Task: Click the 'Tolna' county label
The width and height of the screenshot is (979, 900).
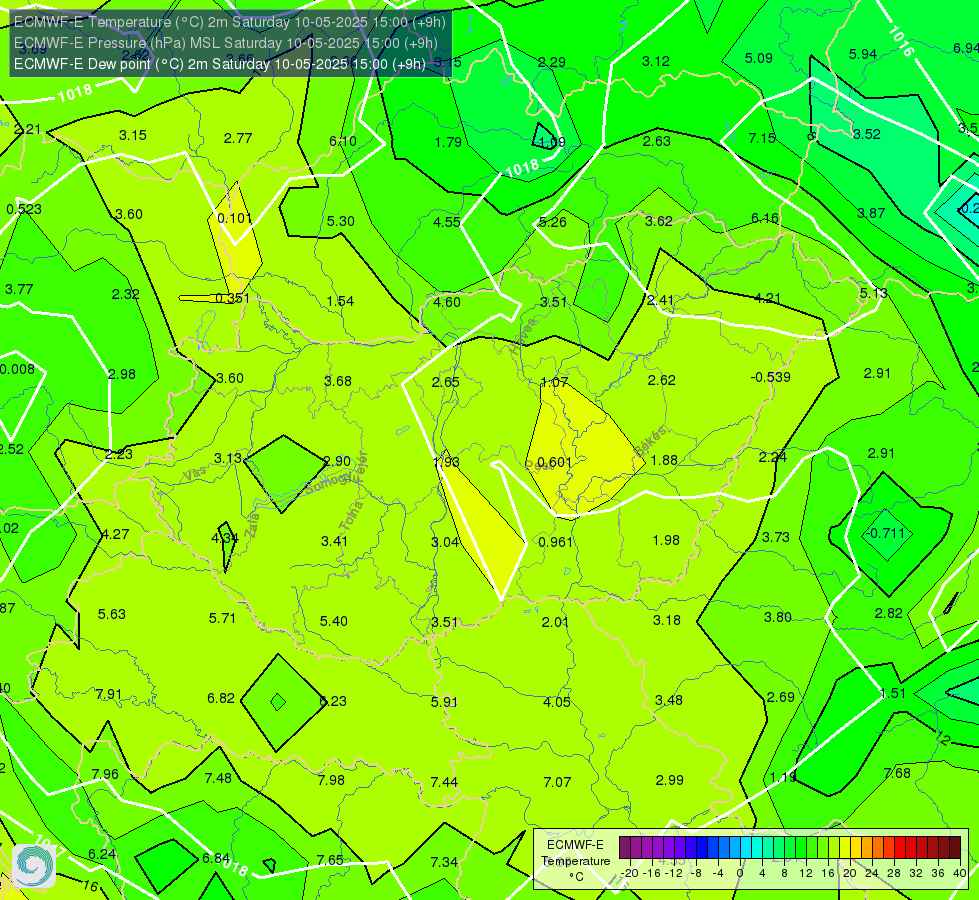Action: point(351,515)
